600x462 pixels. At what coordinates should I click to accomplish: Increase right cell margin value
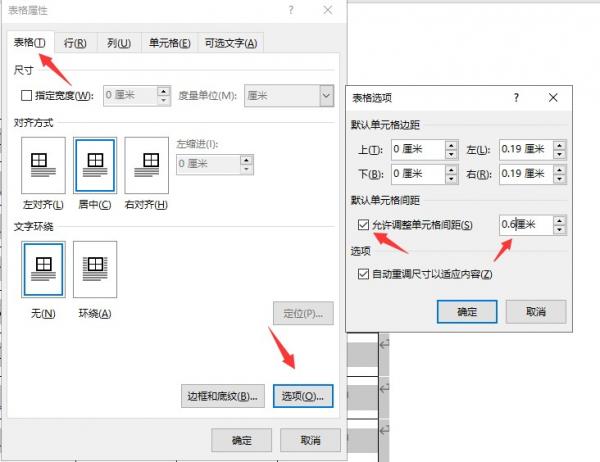point(559,170)
